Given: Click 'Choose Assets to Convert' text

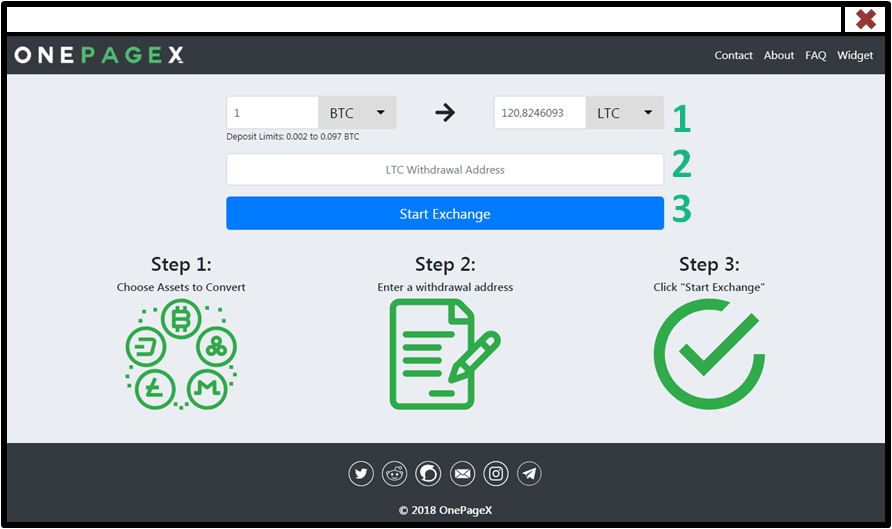Looking at the screenshot, I should click(181, 287).
